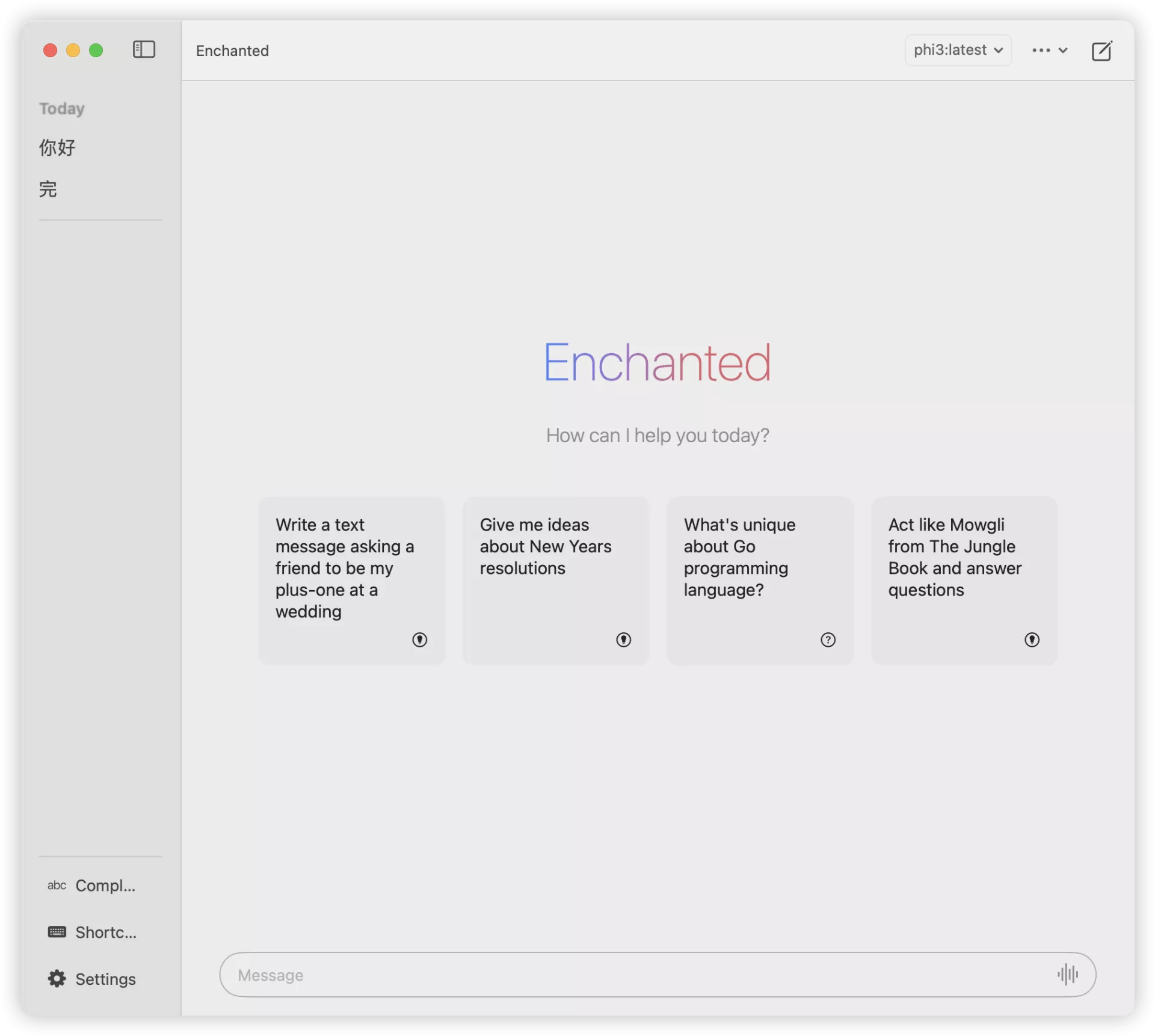
Task: Minimize the window with yellow button
Action: [73, 50]
